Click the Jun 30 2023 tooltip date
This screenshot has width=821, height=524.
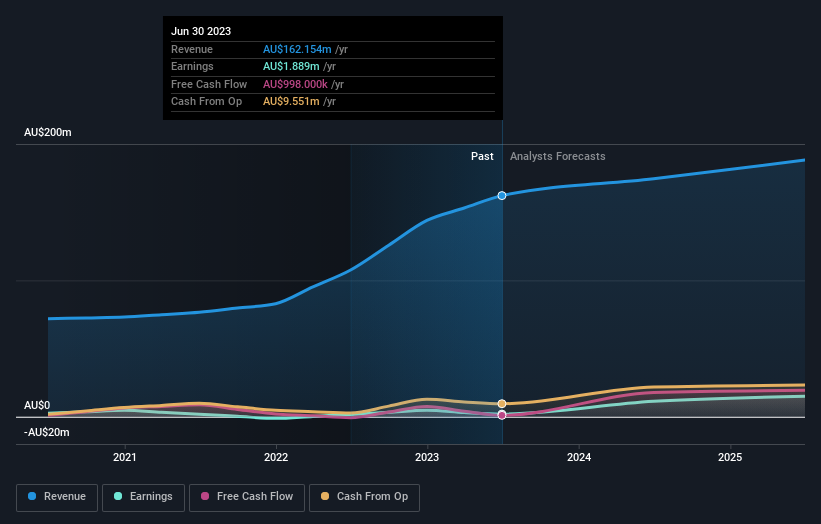(201, 31)
